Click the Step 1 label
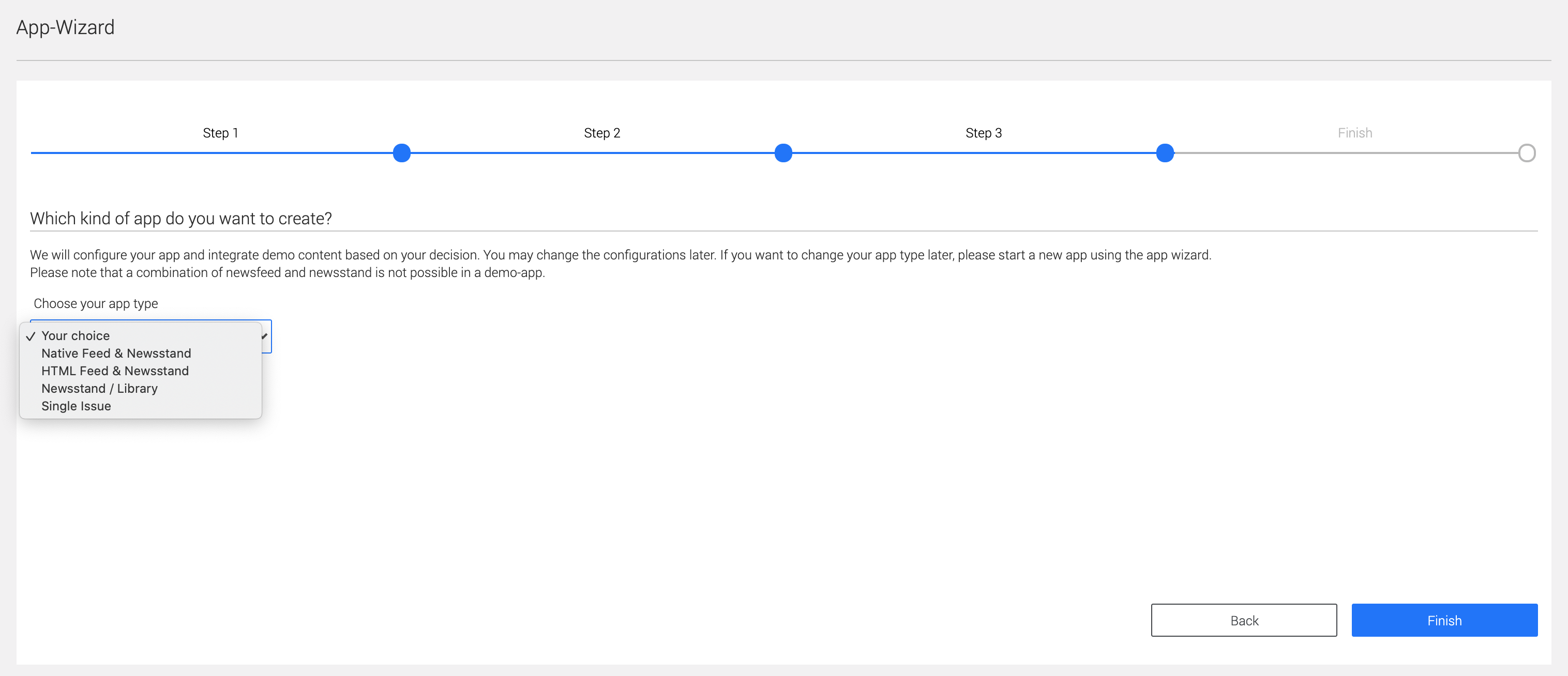The width and height of the screenshot is (1568, 676). [220, 133]
